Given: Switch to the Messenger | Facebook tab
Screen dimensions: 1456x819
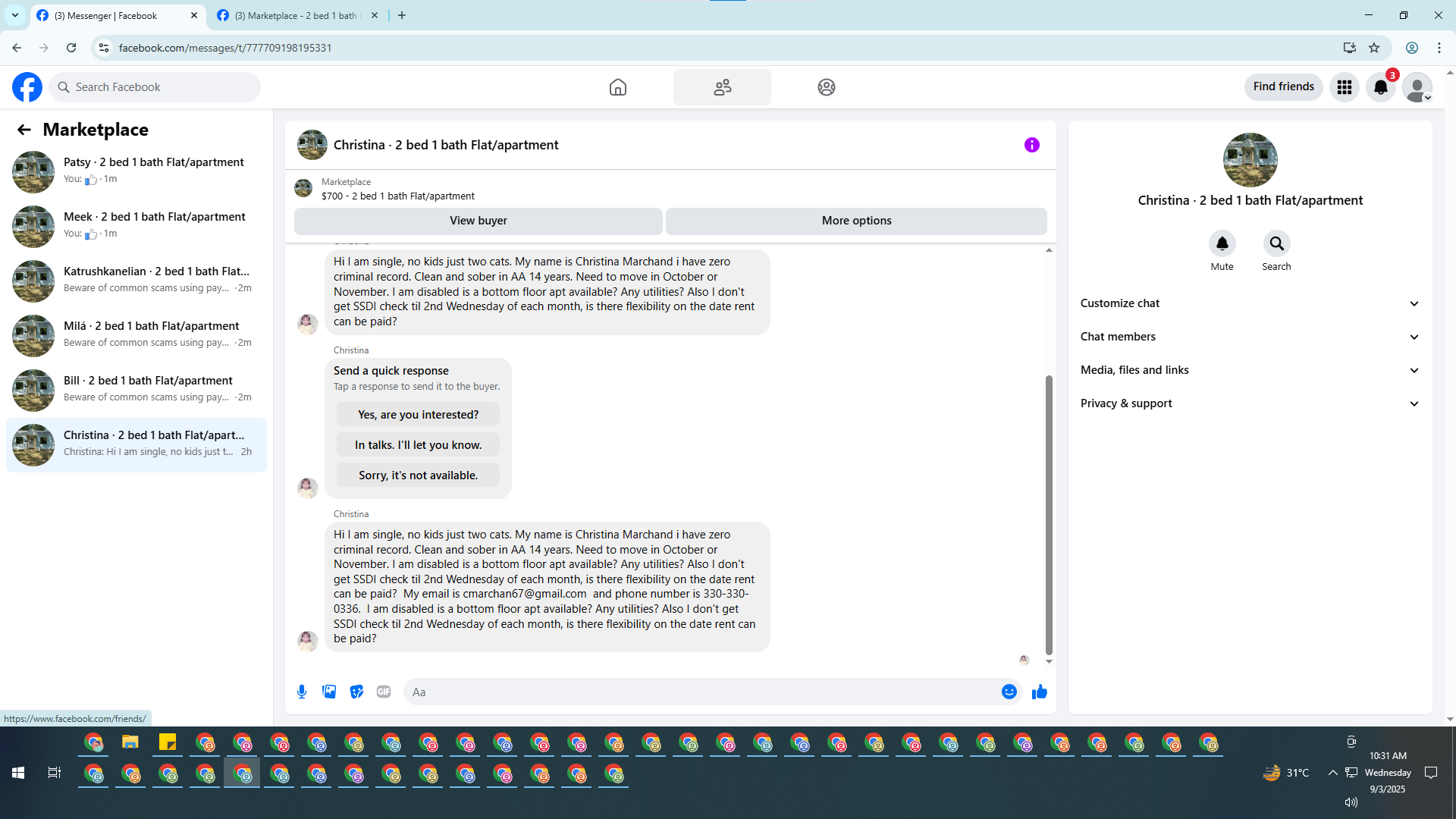Looking at the screenshot, I should pos(118,16).
